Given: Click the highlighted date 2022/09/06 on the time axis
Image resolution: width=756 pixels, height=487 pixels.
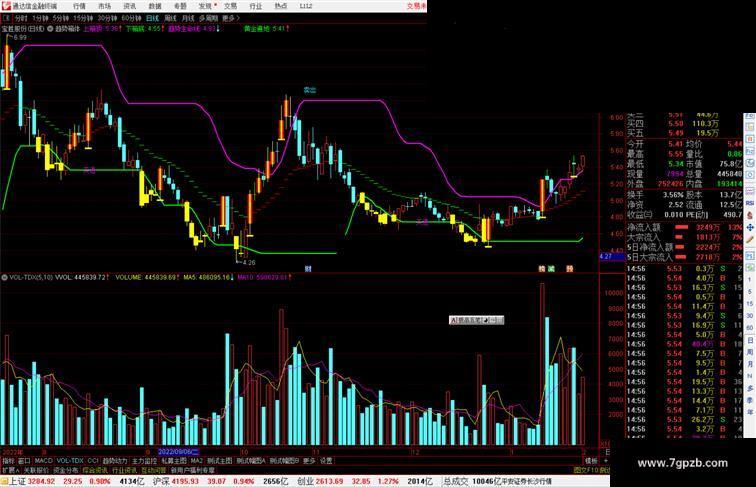Looking at the screenshot, I should (x=178, y=452).
